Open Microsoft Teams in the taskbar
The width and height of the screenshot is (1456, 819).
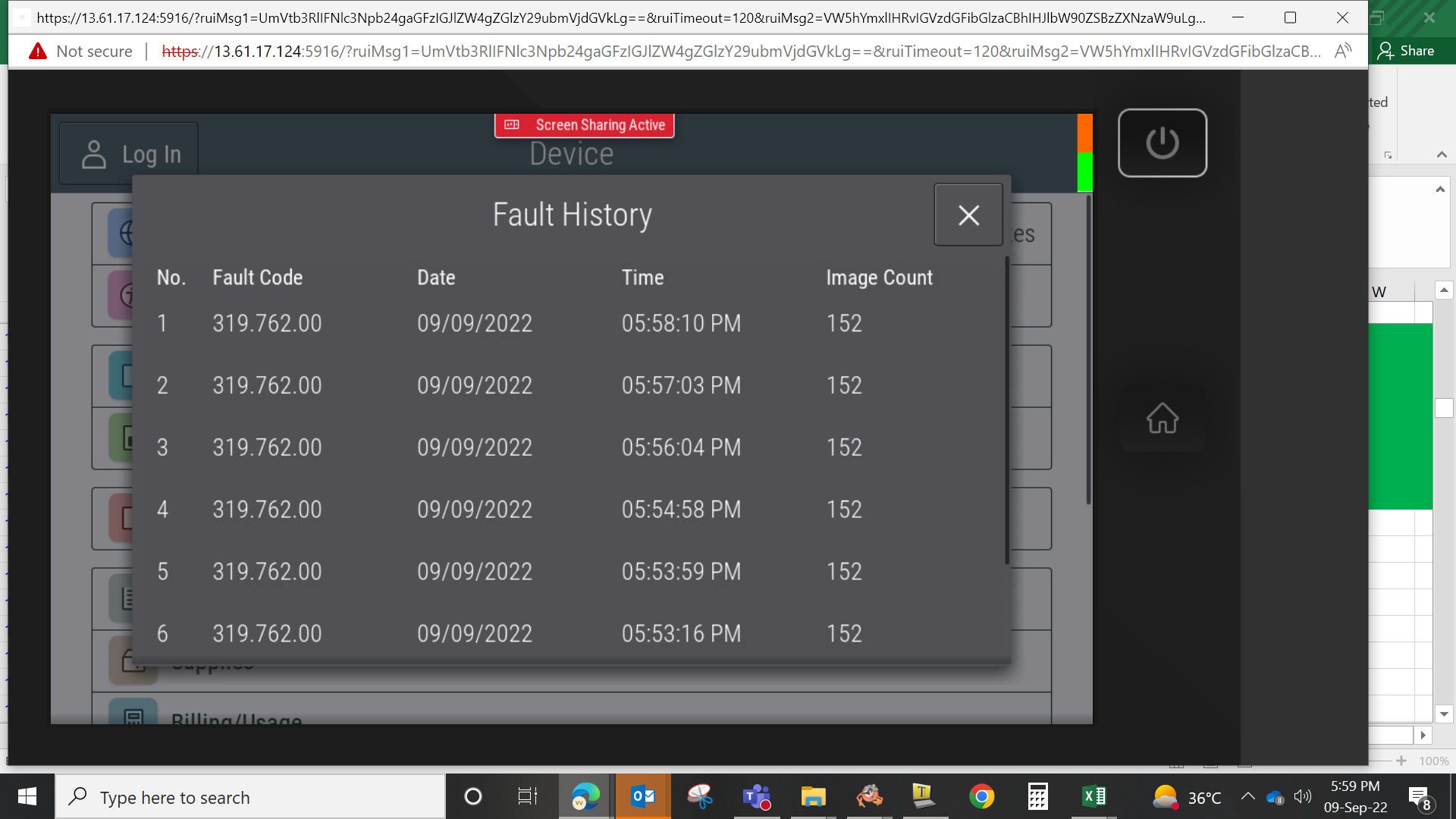pos(756,796)
